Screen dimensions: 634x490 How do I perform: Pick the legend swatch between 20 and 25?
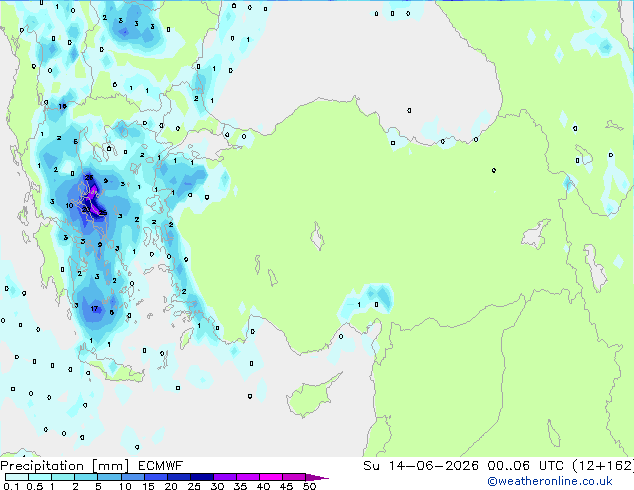click(x=178, y=477)
